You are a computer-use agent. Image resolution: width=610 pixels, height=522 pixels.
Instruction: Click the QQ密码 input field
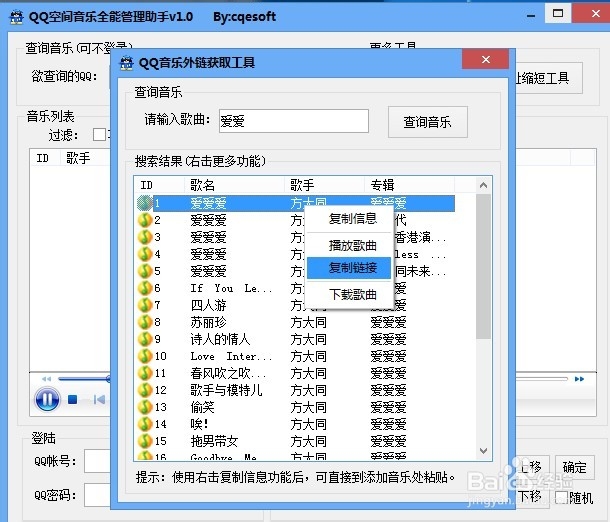tap(97, 495)
